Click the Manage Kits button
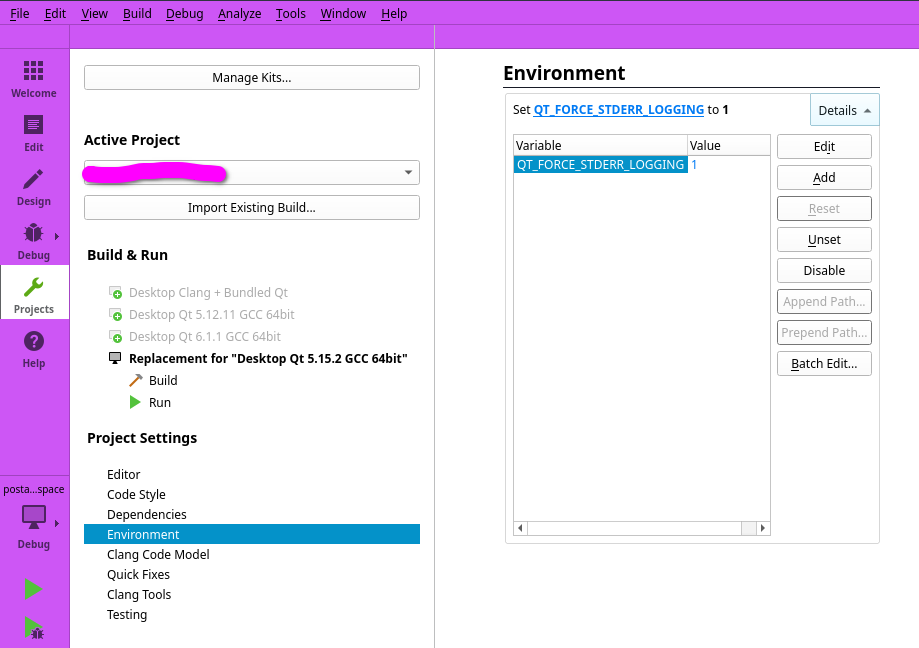The image size is (919, 648). 251,78
